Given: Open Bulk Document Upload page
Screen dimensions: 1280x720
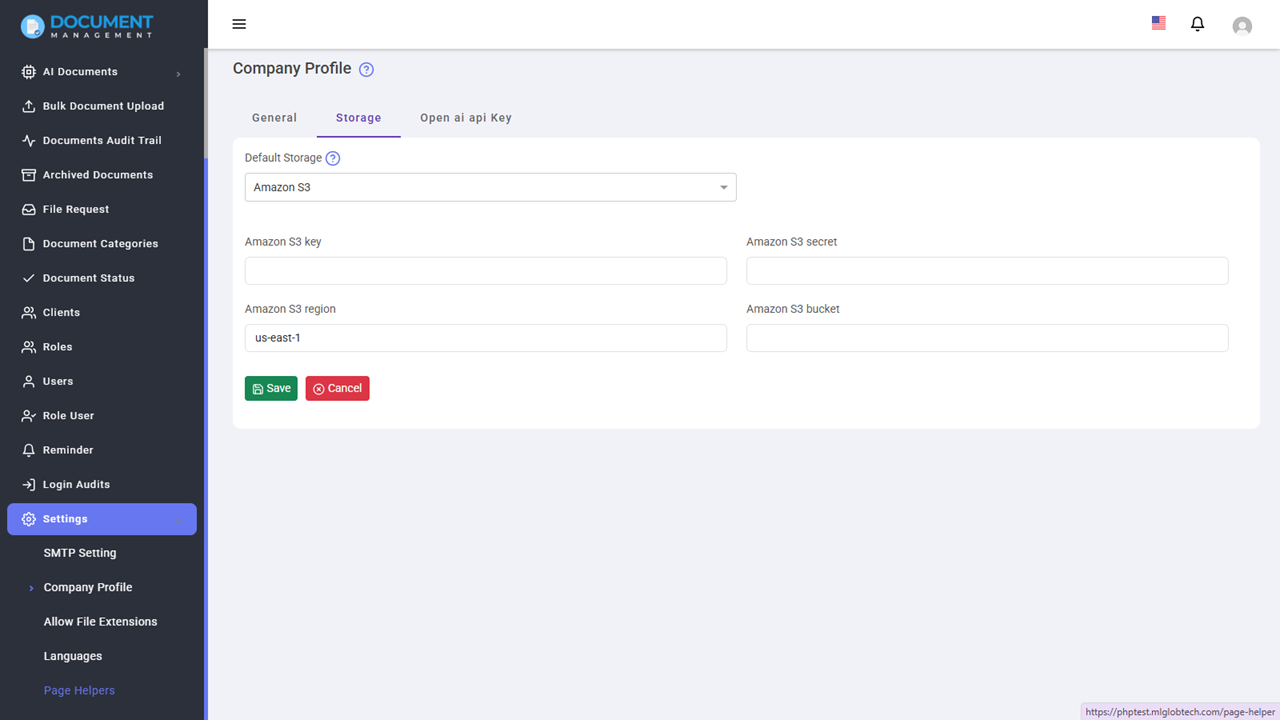Looking at the screenshot, I should click(x=103, y=106).
